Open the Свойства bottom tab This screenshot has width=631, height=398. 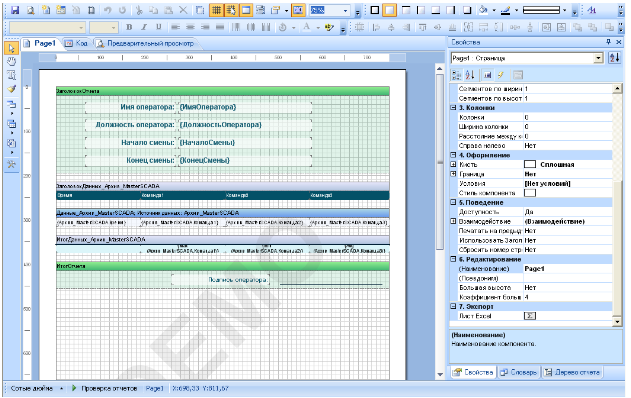[x=473, y=373]
